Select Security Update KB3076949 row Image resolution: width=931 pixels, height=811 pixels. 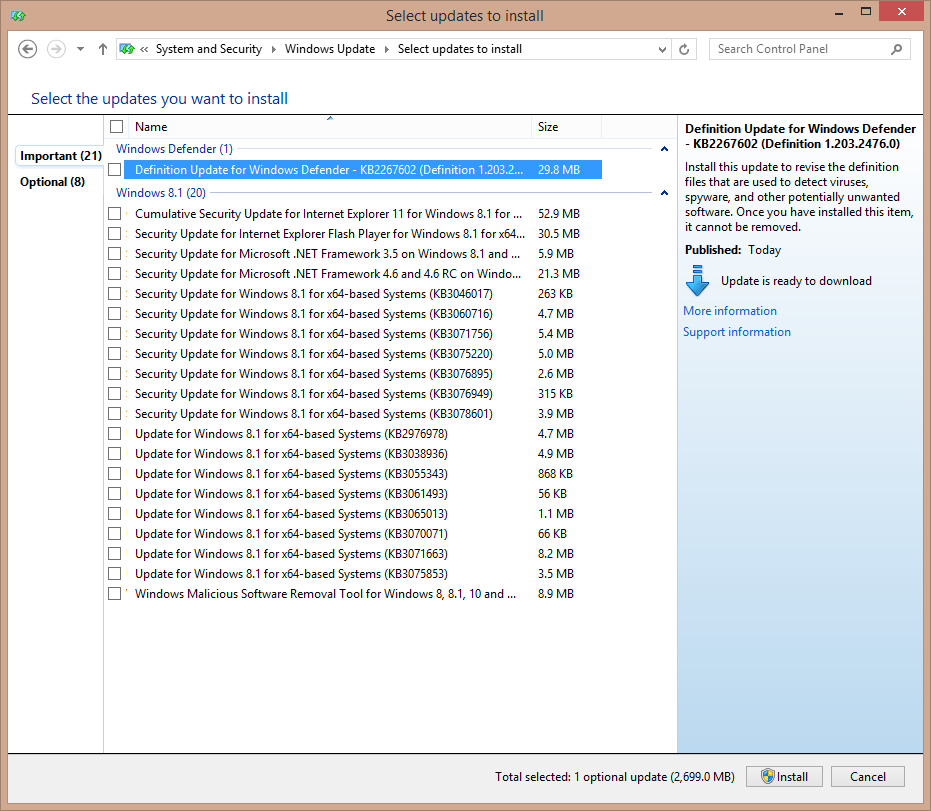[x=363, y=394]
